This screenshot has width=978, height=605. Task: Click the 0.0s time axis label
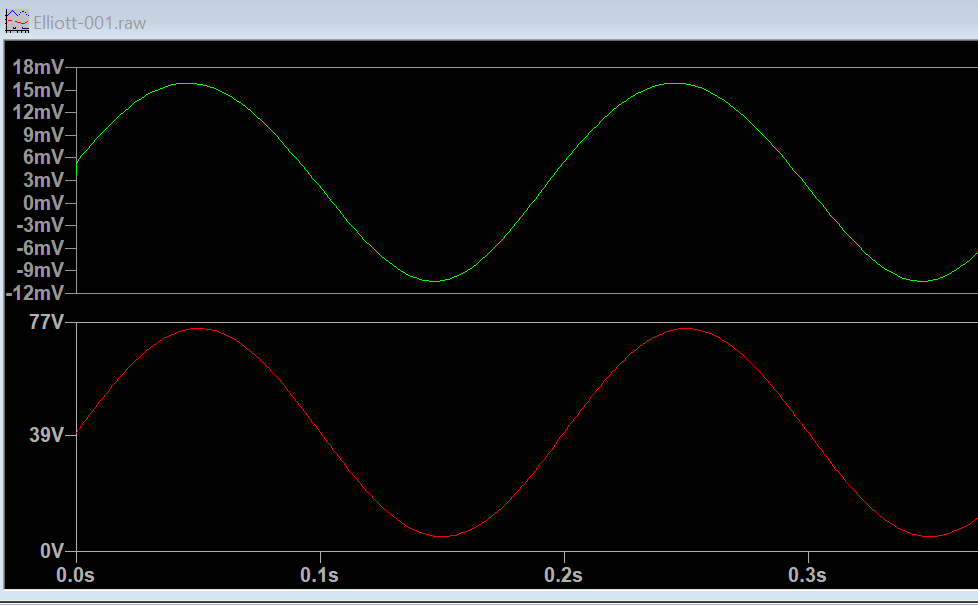[75, 574]
